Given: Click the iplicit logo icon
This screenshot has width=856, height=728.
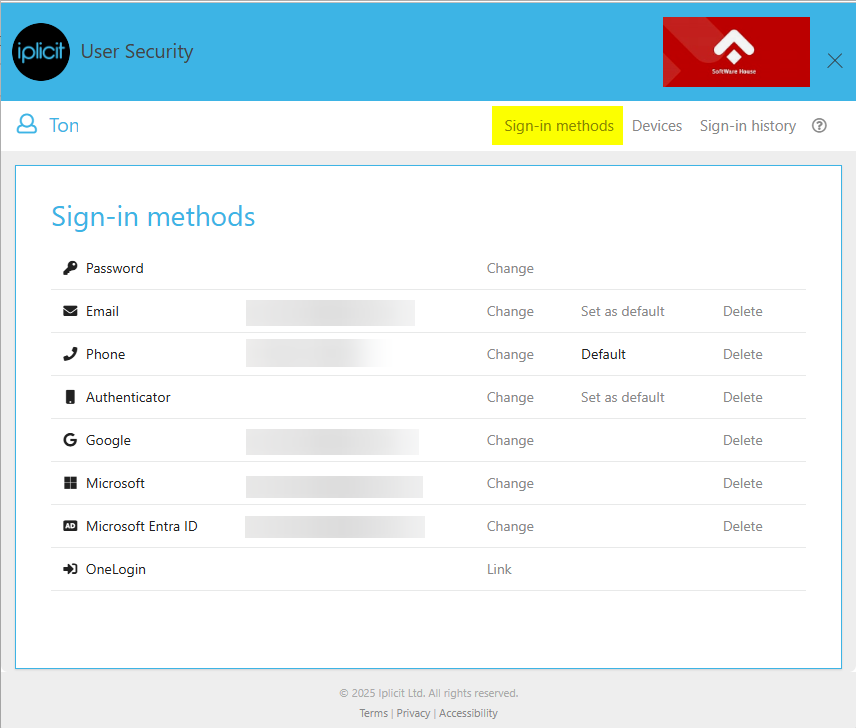Looking at the screenshot, I should pyautogui.click(x=41, y=52).
